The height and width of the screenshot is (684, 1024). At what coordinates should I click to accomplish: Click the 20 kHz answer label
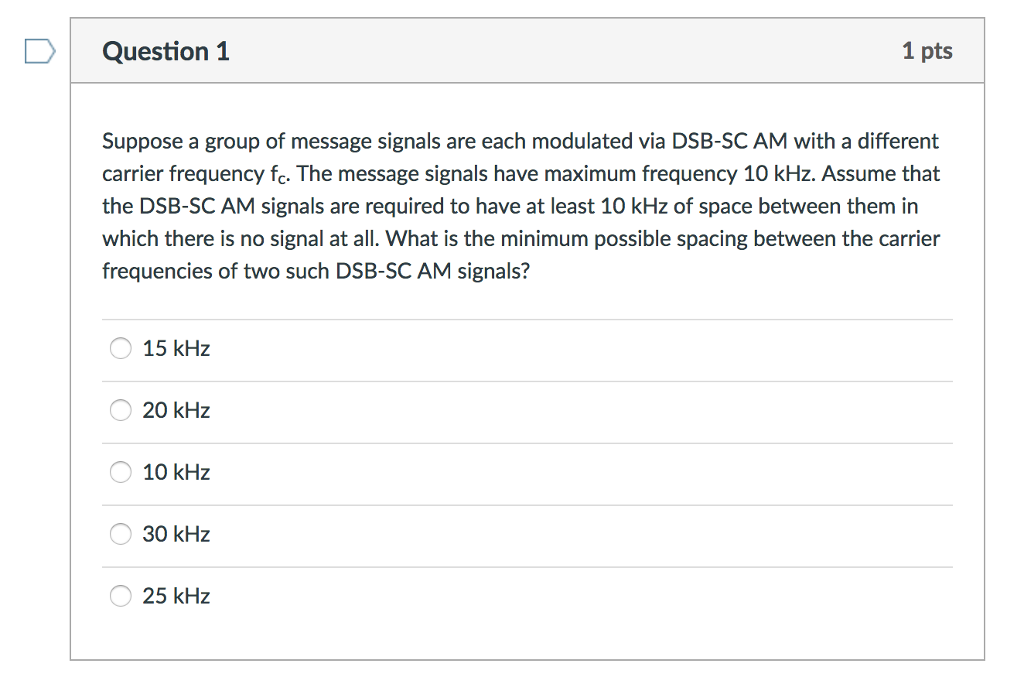click(176, 410)
